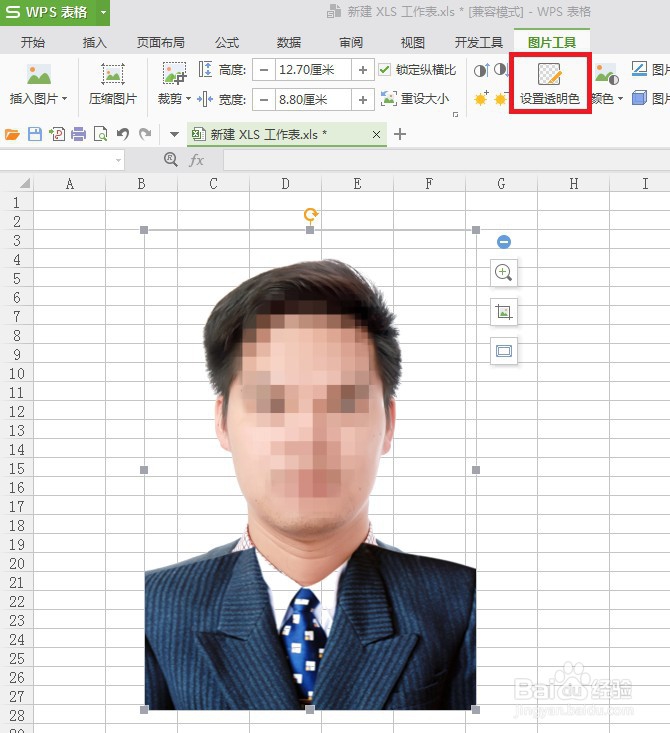Decrease the width with the minus button

[264, 100]
